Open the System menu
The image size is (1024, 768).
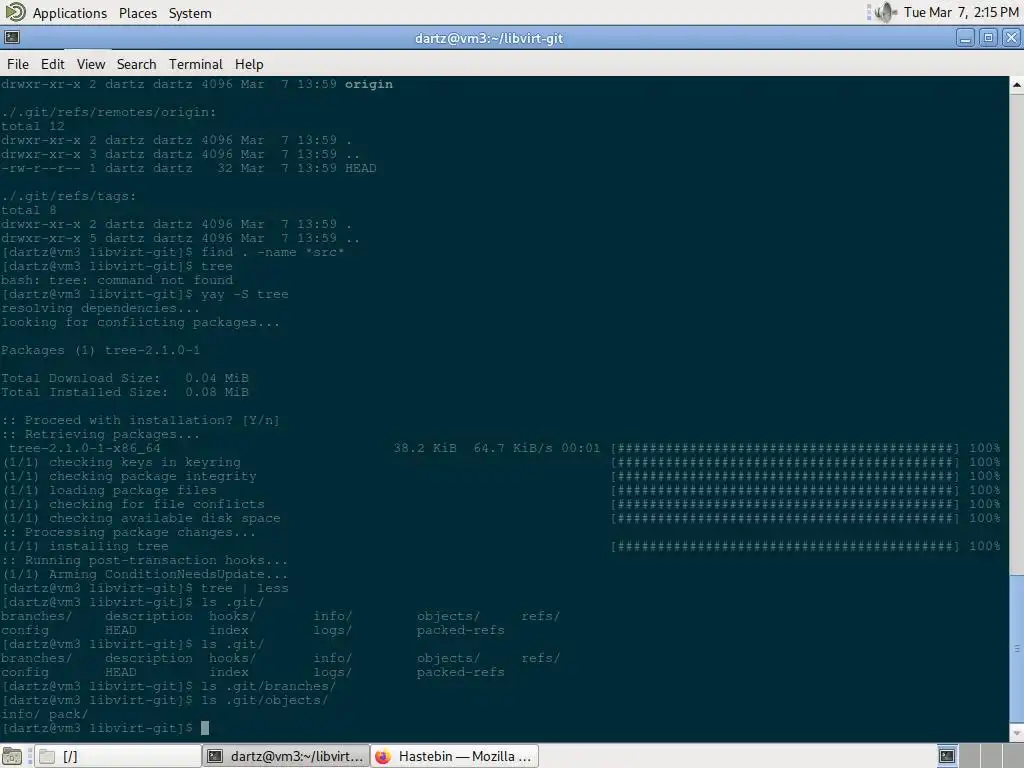190,13
